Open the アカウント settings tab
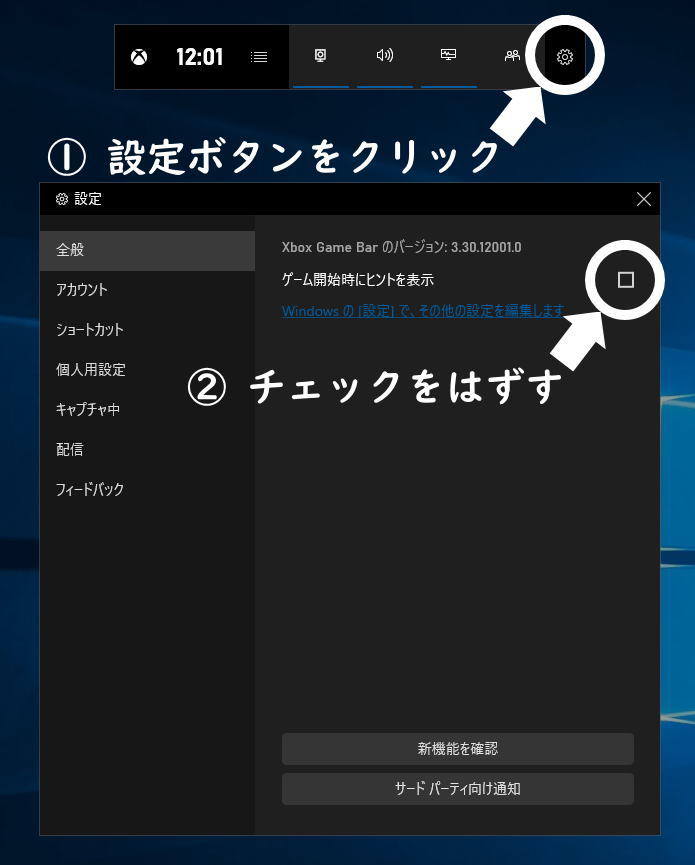Viewport: 695px width, 865px height. click(147, 290)
